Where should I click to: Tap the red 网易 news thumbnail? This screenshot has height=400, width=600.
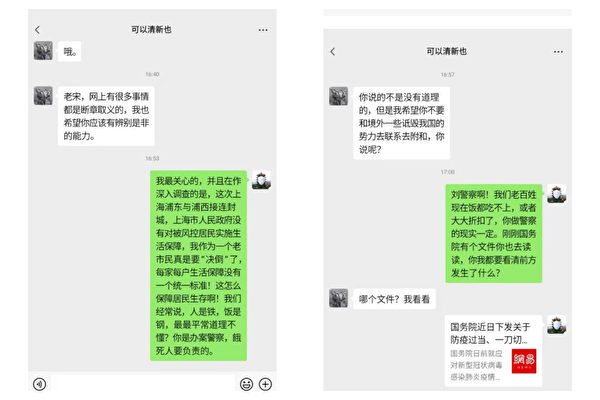524,361
